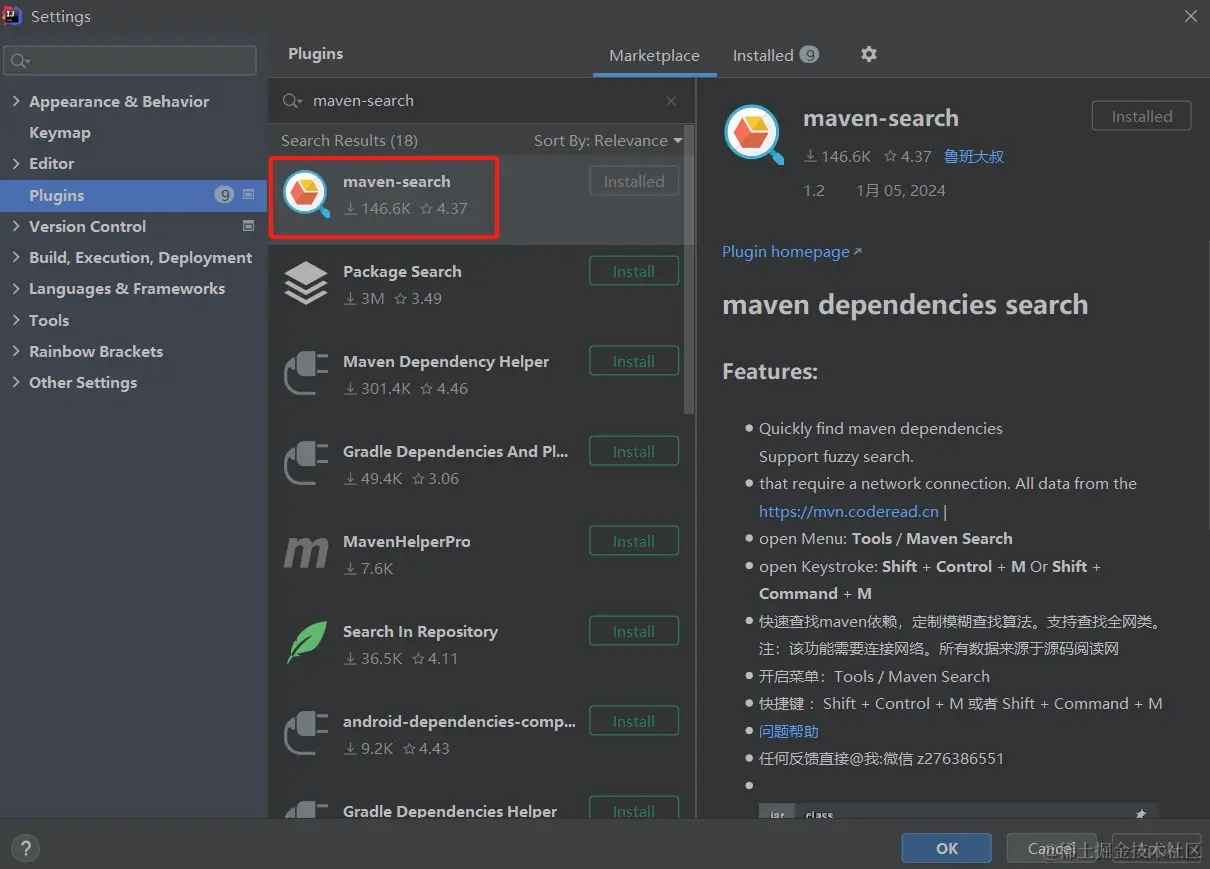Click the maven-search plugin icon in results list
The height and width of the screenshot is (869, 1210).
(x=306, y=194)
